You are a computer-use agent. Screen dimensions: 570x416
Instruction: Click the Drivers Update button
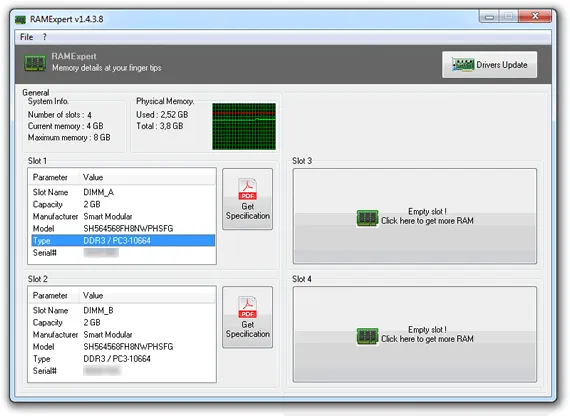point(489,65)
